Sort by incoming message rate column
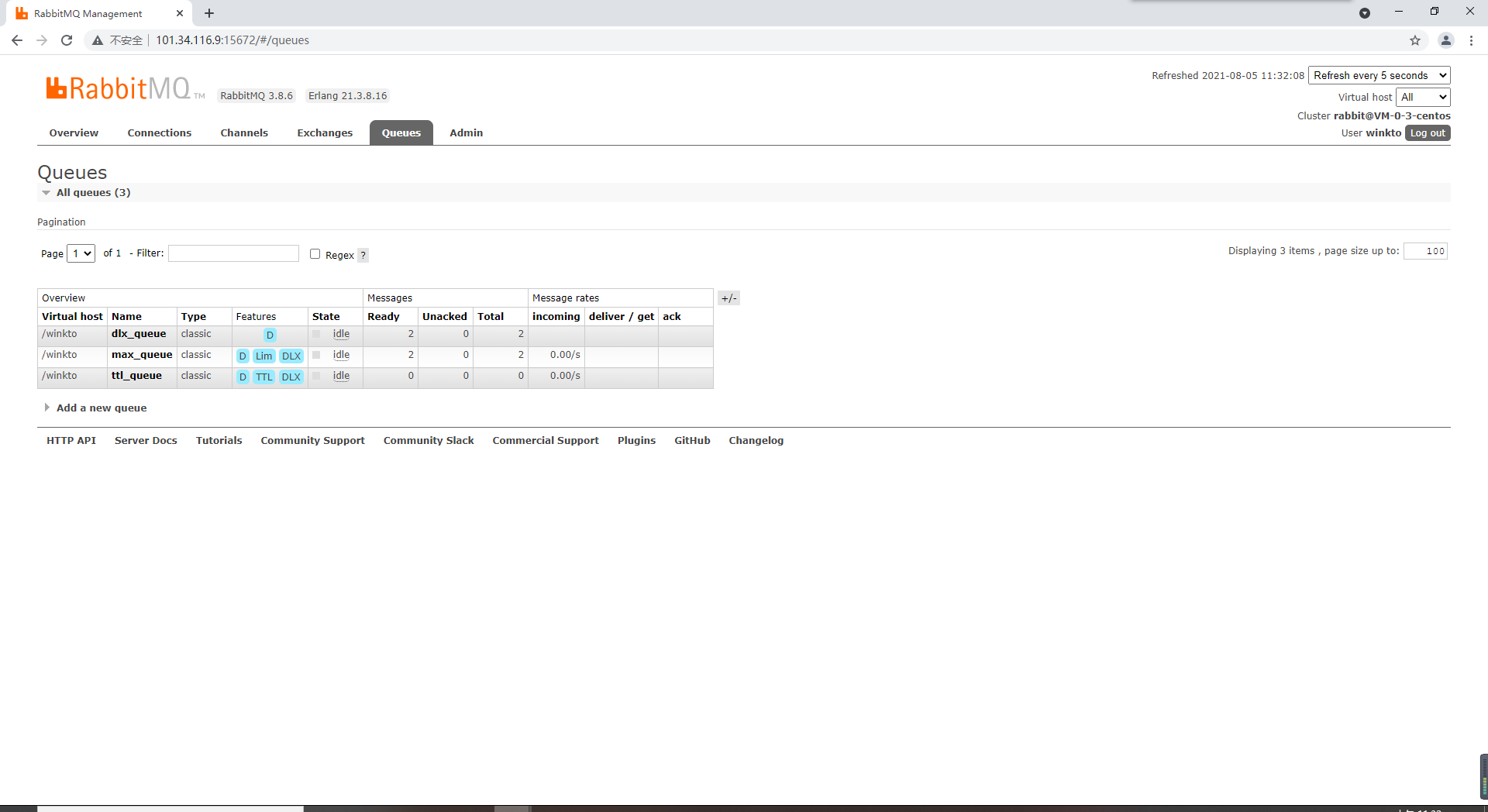Screen dimensions: 1488x812 click(x=556, y=317)
